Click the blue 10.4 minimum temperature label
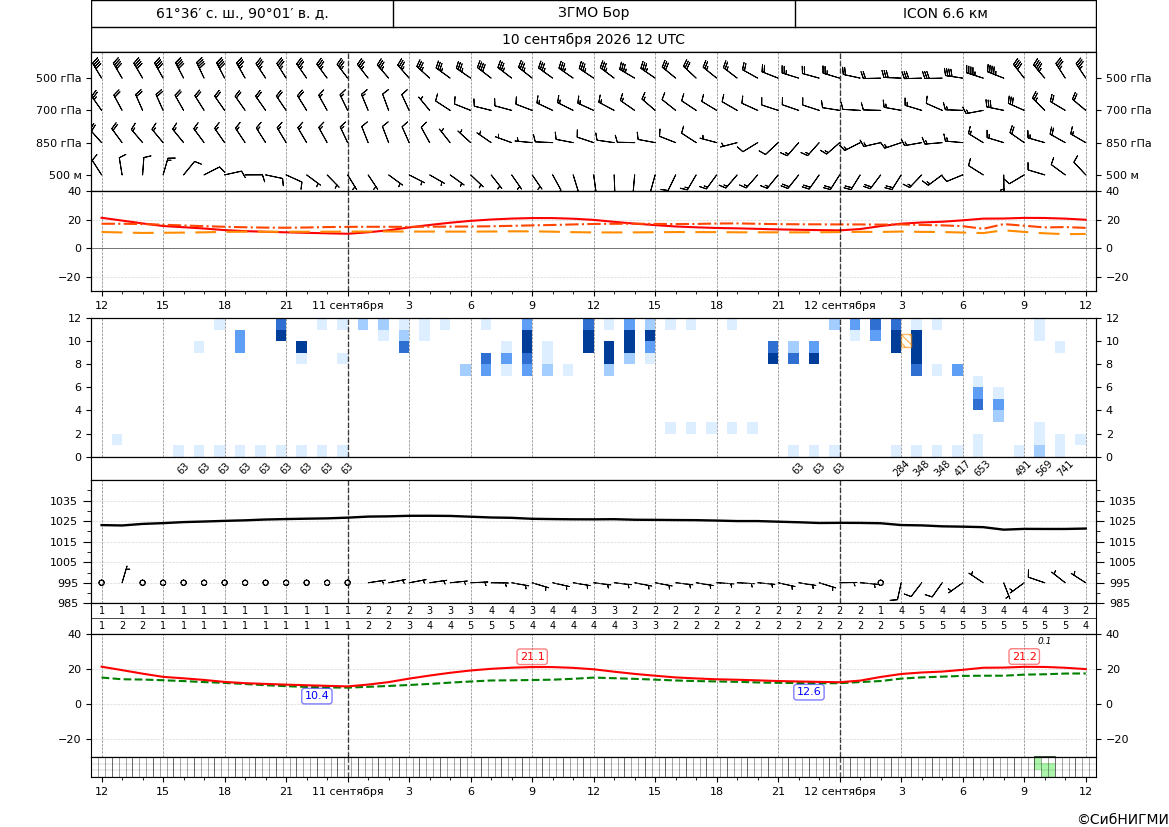 click(316, 696)
